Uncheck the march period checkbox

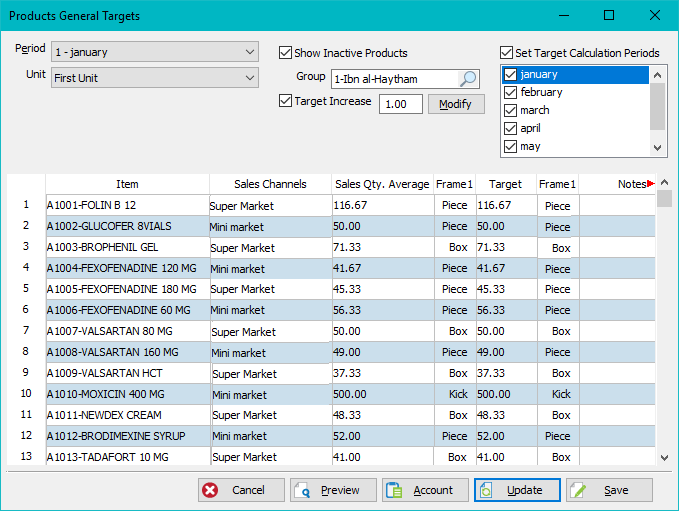tap(511, 110)
